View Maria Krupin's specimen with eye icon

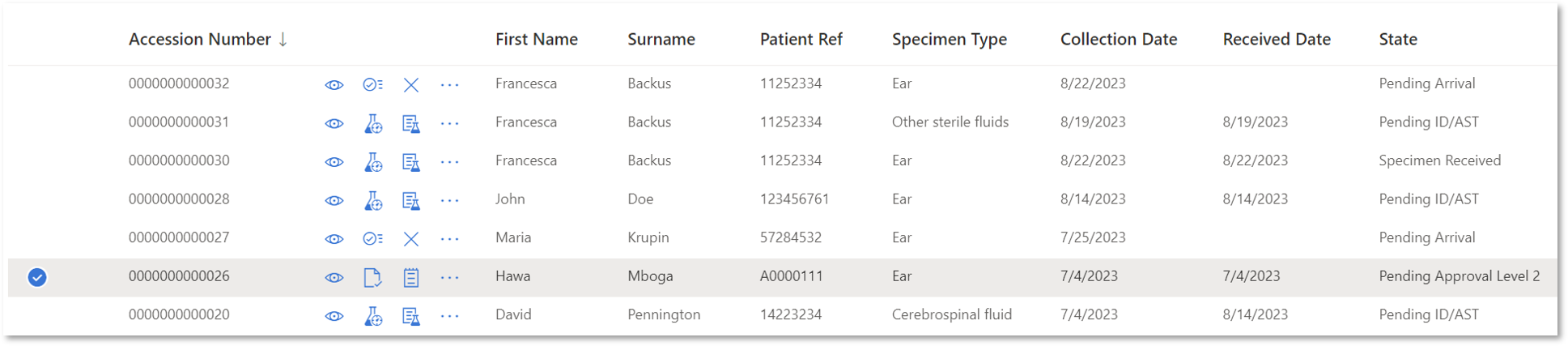[x=334, y=239]
